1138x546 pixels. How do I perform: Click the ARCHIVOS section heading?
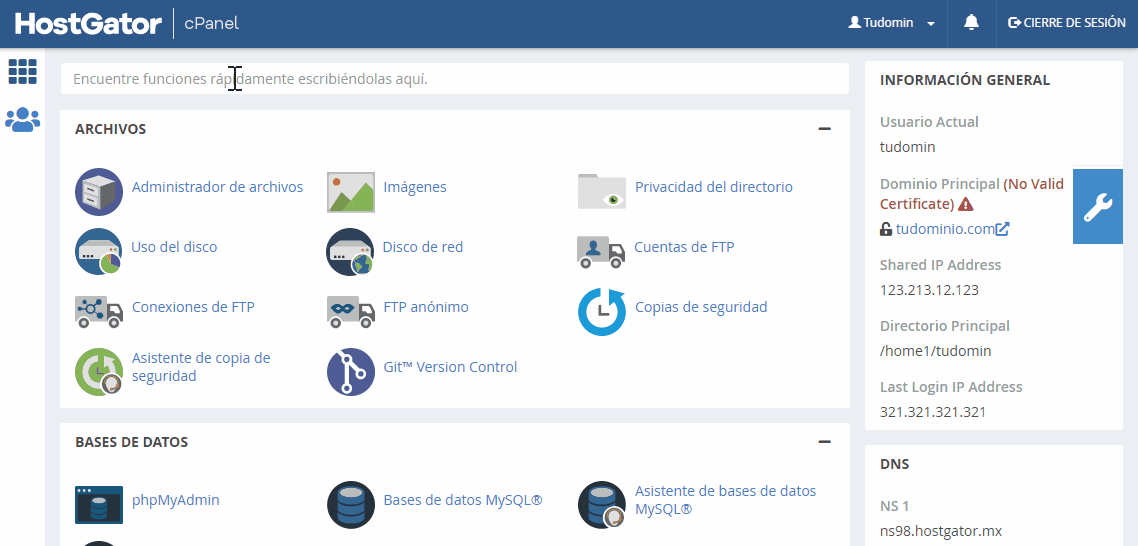click(x=110, y=129)
